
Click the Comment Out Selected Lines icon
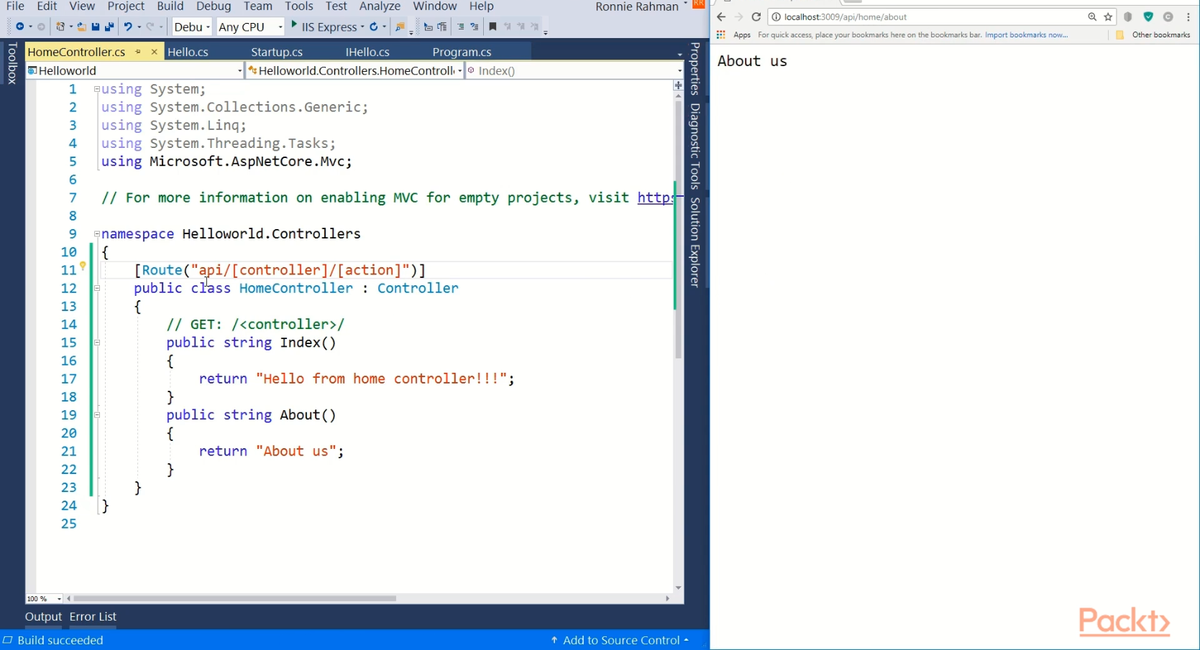[461, 27]
